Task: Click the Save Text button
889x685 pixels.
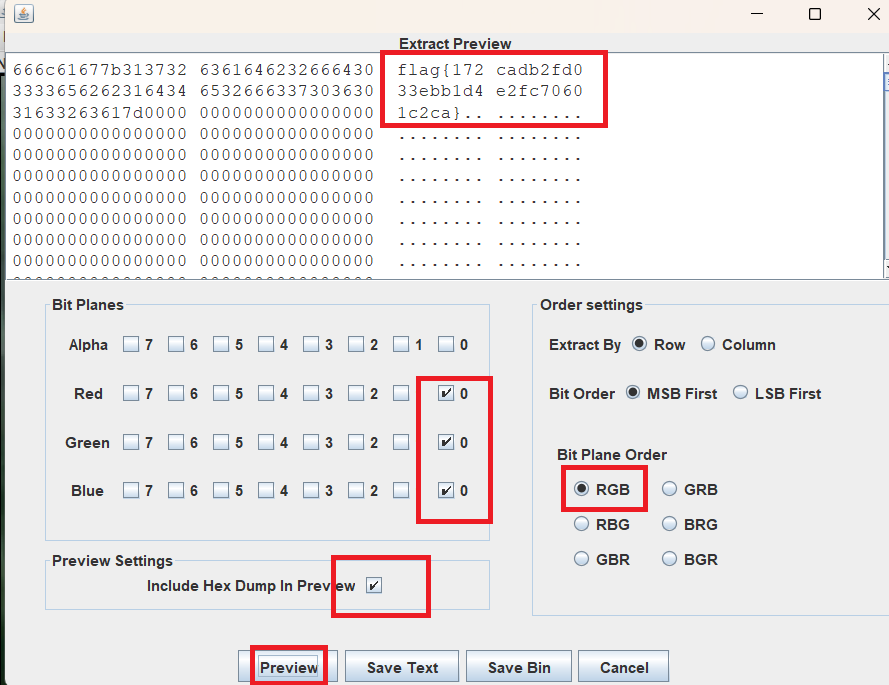Action: click(x=402, y=667)
